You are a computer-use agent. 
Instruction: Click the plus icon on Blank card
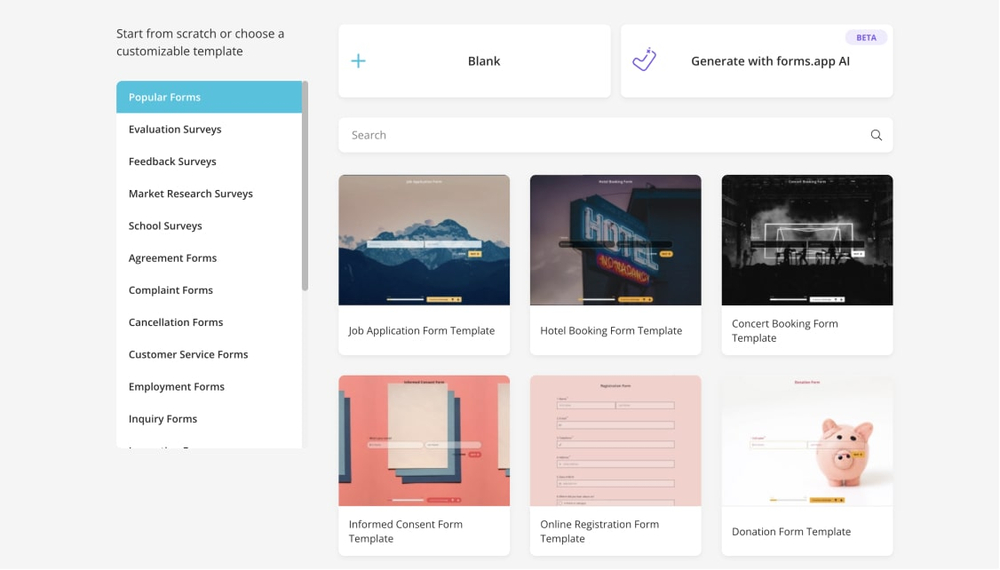[358, 61]
